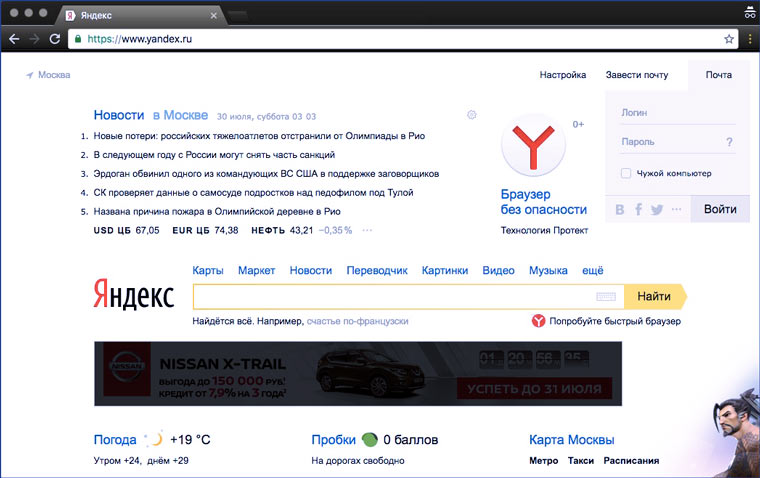The height and width of the screenshot is (478, 760).
Task: Click the green traffic indicator circle
Action: 370,440
